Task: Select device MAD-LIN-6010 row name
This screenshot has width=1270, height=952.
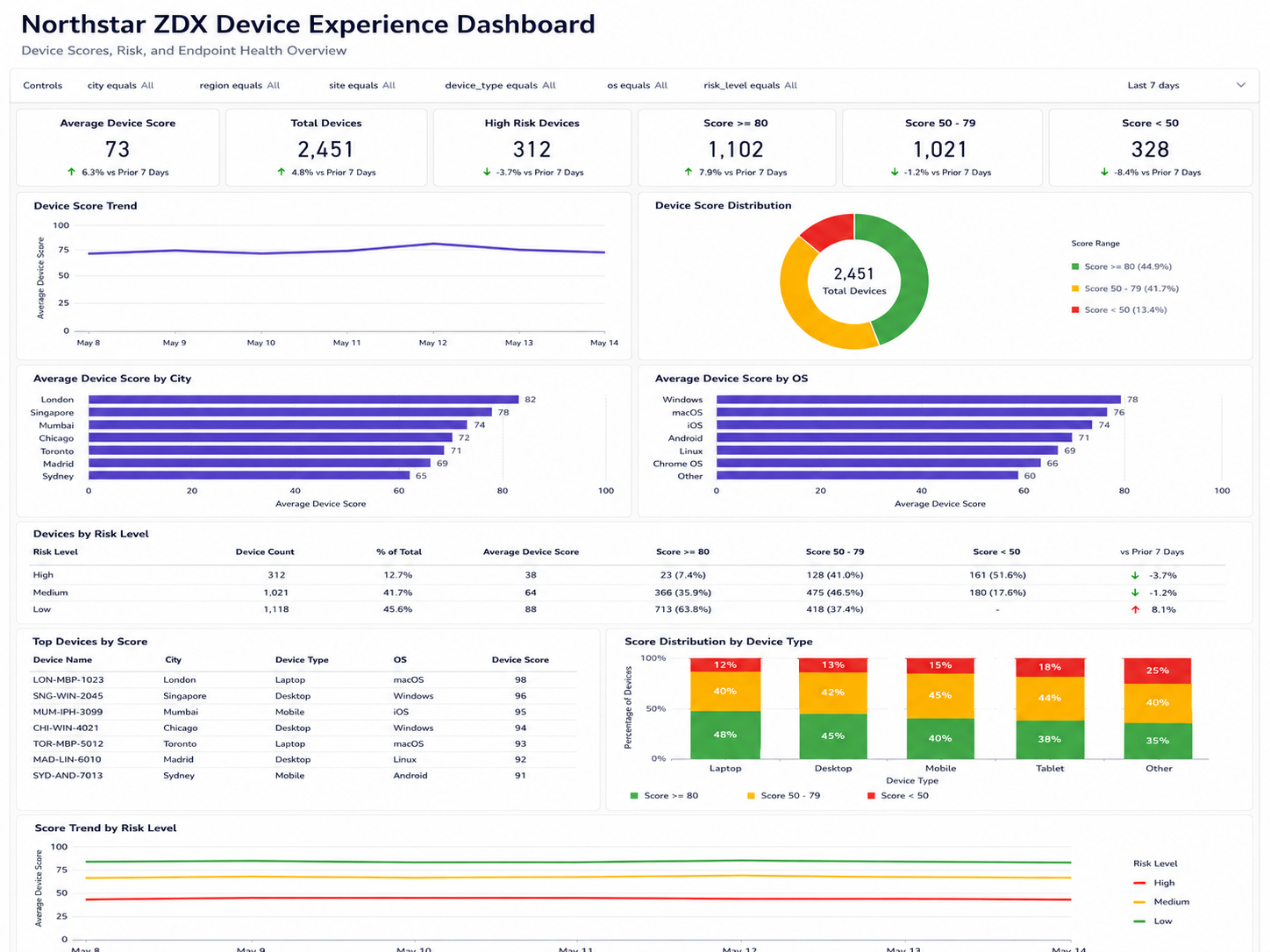Action: point(67,759)
